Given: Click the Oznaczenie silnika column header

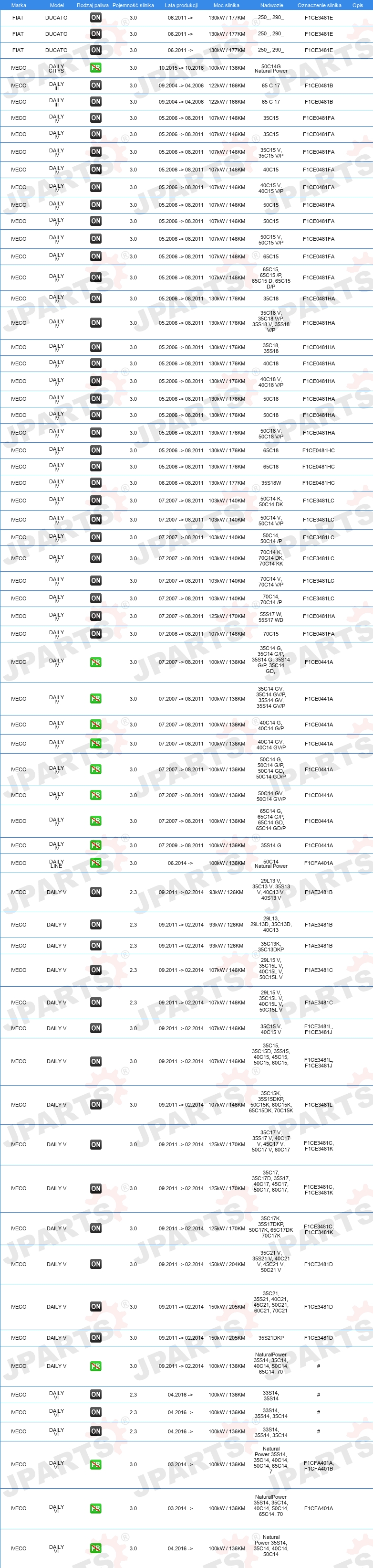Looking at the screenshot, I should (x=319, y=5).
